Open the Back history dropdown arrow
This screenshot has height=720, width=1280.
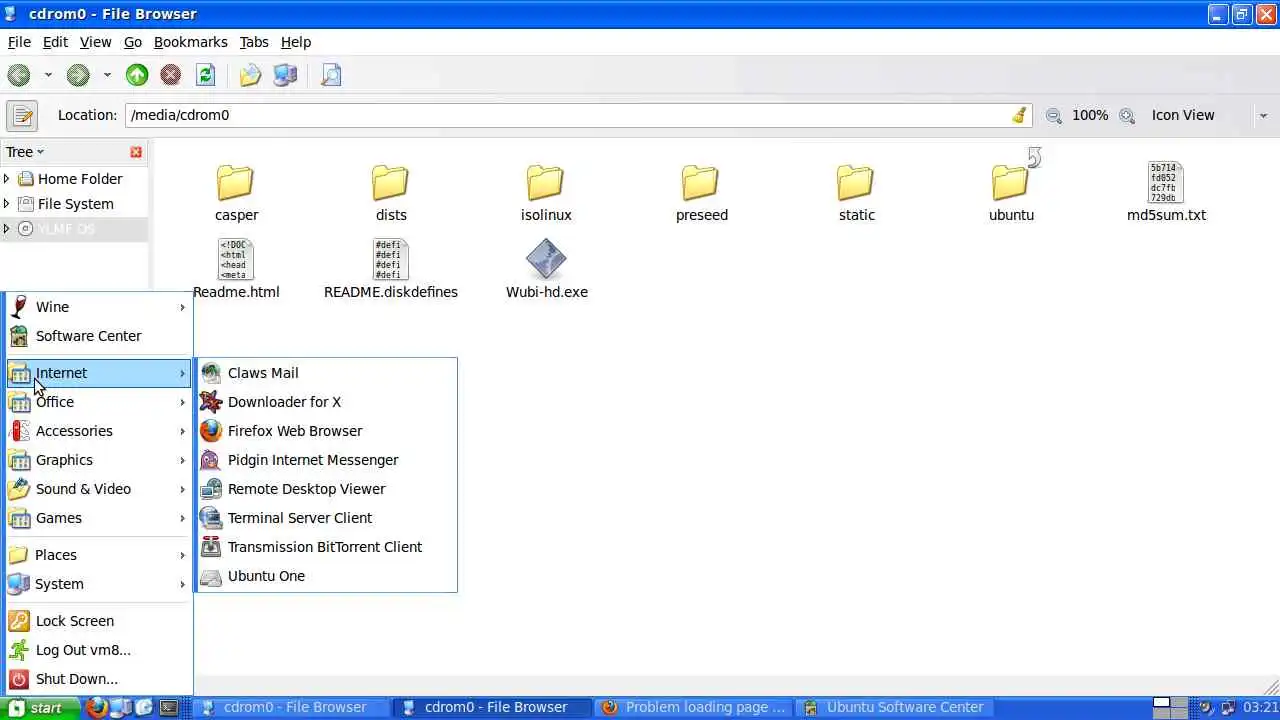tap(47, 75)
